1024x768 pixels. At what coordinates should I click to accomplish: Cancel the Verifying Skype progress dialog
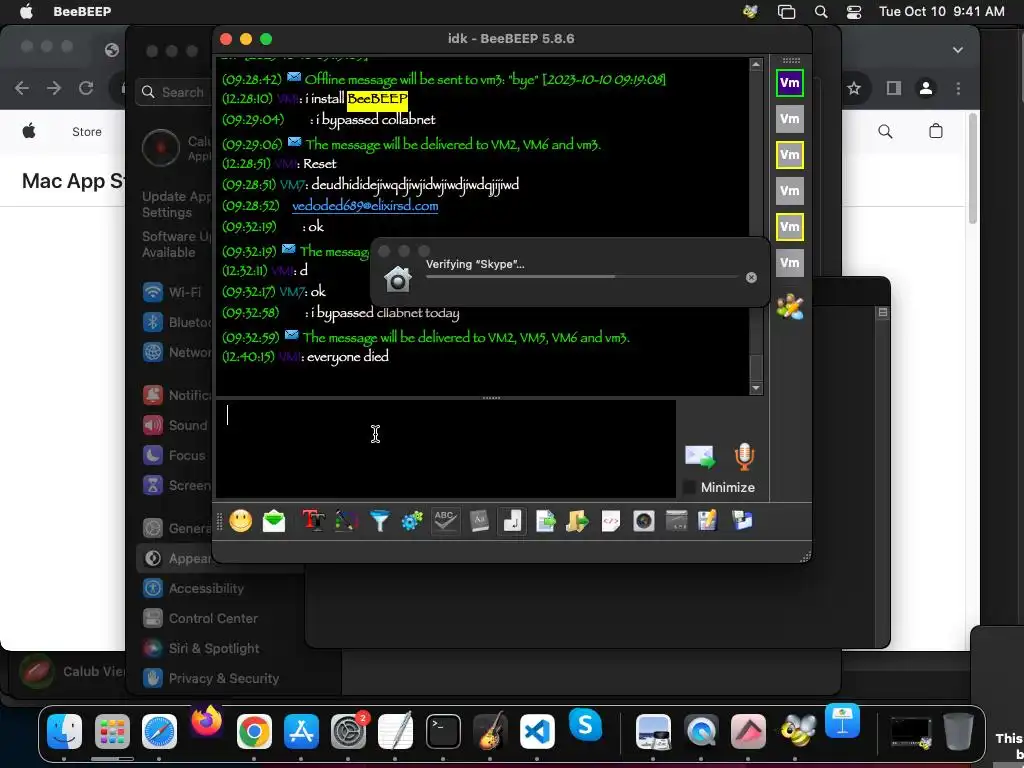coord(751,278)
